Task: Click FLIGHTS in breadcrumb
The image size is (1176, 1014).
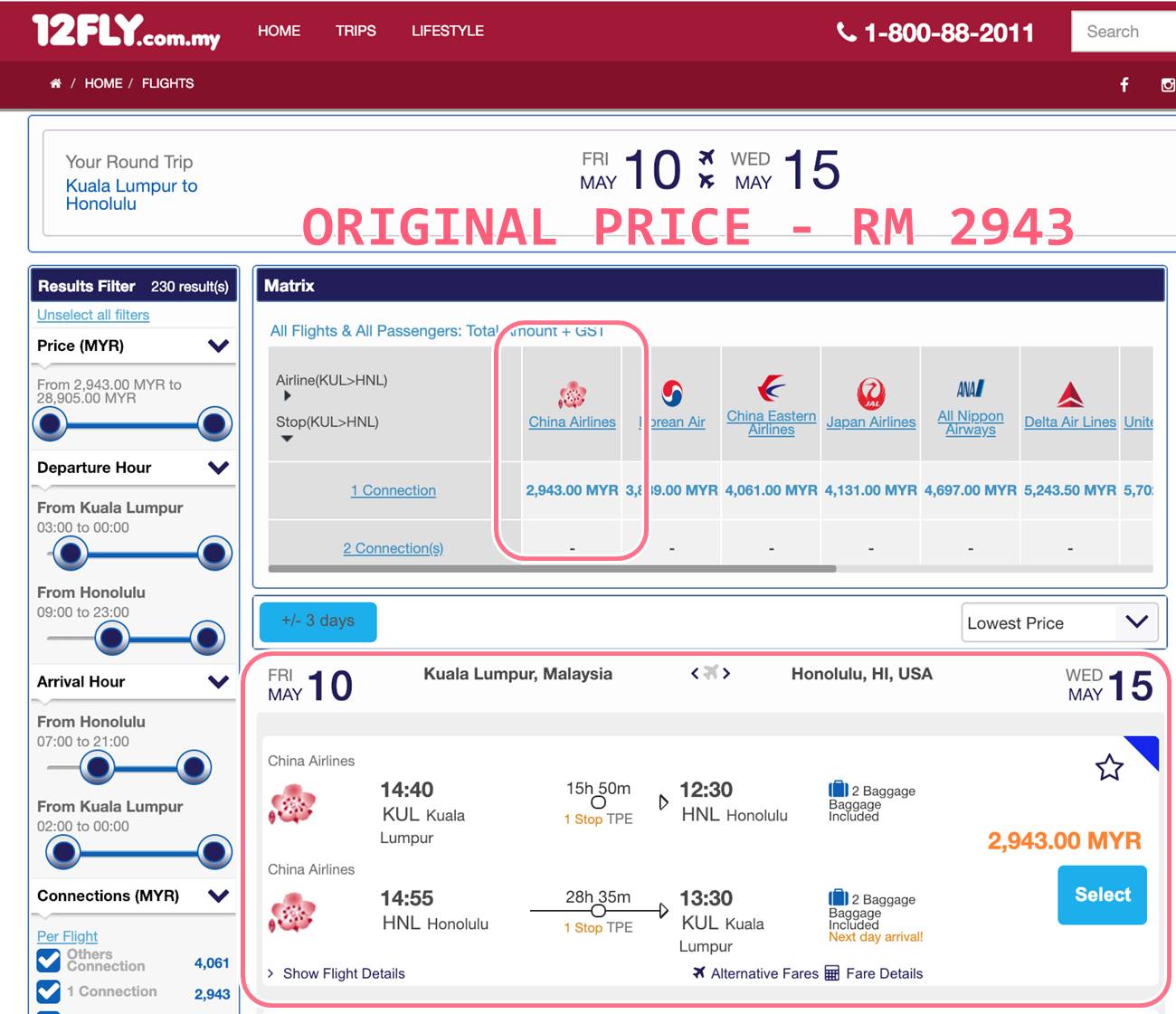Action: coord(167,83)
